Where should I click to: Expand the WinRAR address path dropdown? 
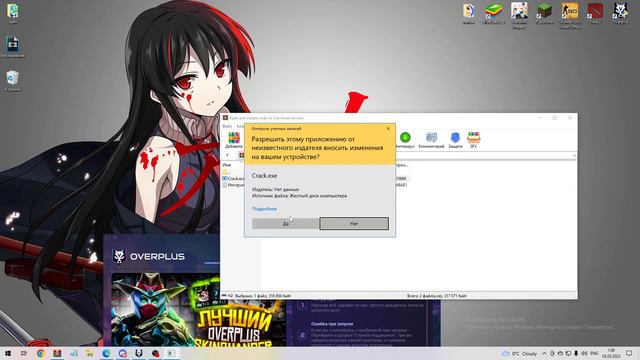[x=574, y=155]
